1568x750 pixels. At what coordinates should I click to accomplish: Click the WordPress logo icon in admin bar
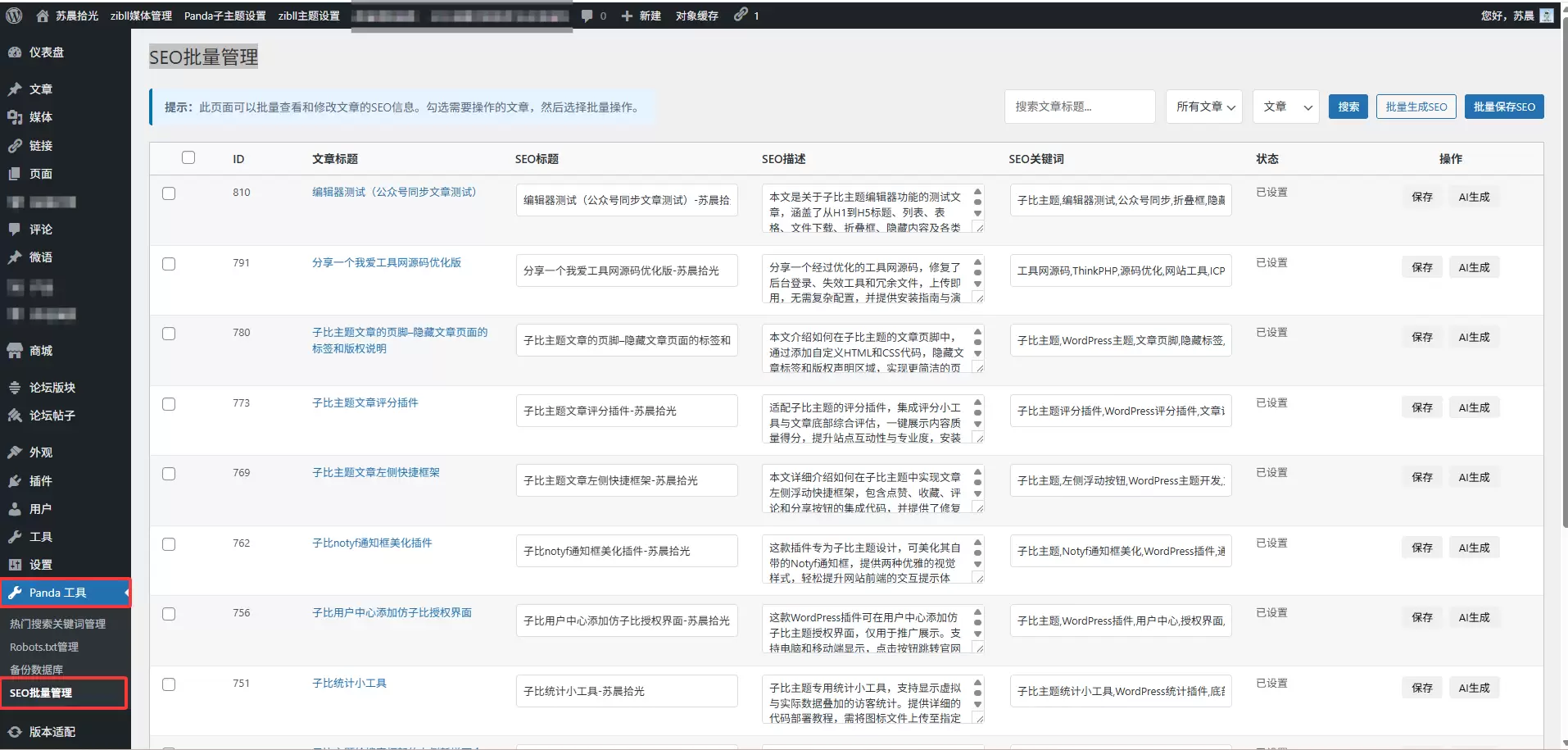[14, 16]
